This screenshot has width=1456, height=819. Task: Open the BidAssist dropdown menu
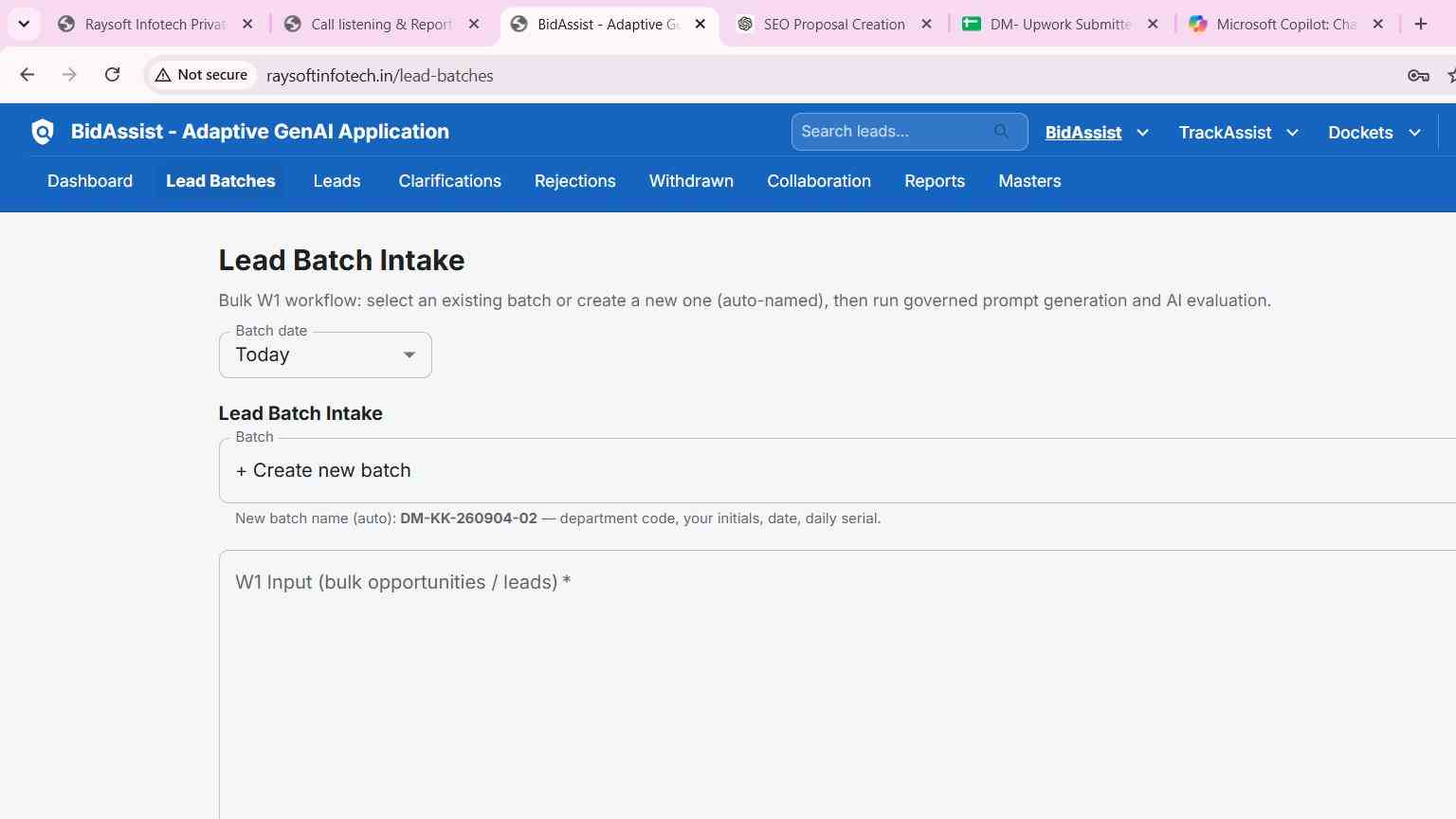(1097, 133)
